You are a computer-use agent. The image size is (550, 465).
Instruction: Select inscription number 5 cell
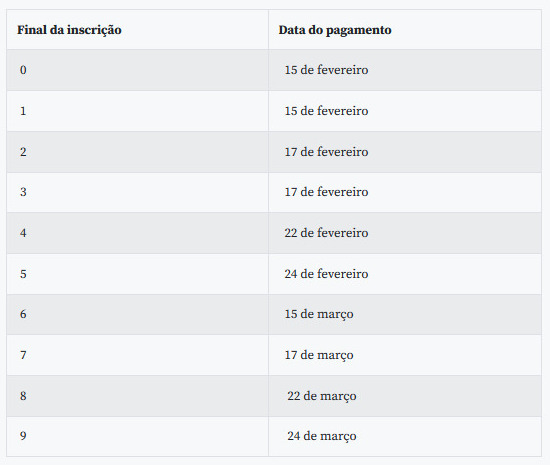tap(138, 274)
